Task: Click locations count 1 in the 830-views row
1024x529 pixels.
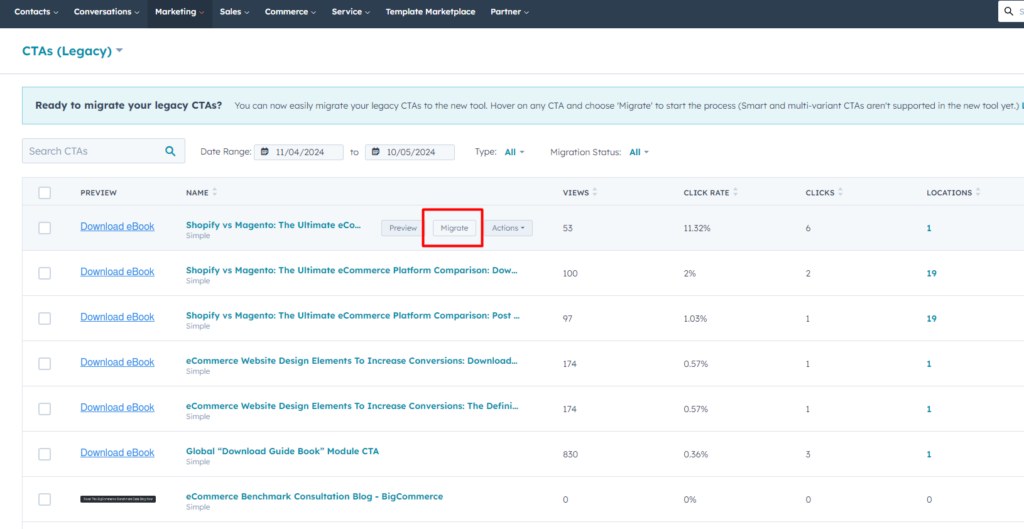Action: (x=929, y=455)
